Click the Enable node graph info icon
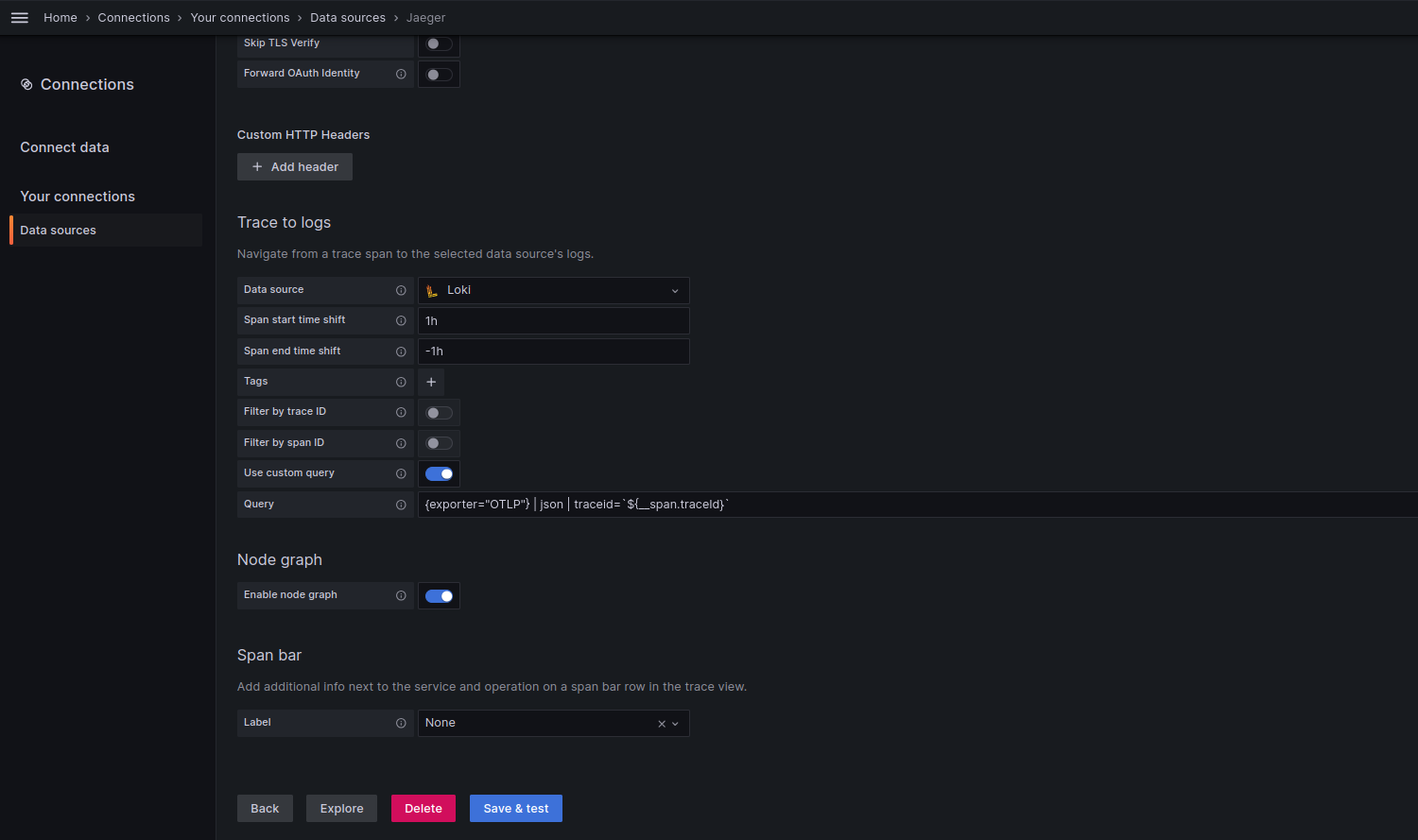The image size is (1418, 840). point(401,595)
